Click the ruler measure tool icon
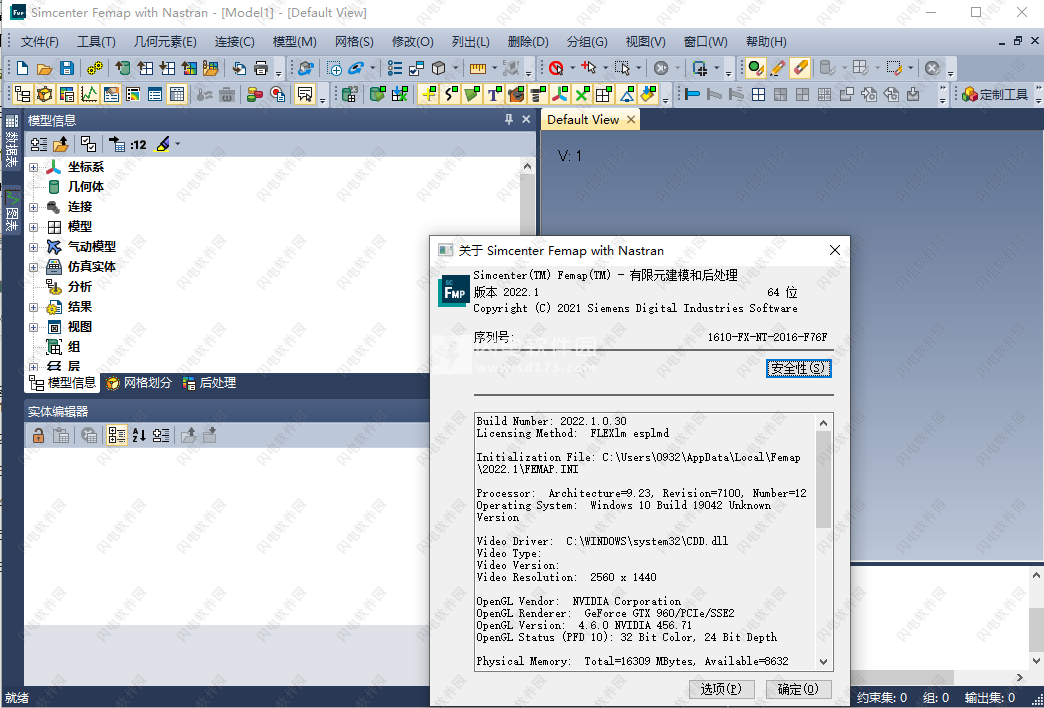The height and width of the screenshot is (708, 1044). 477,68
